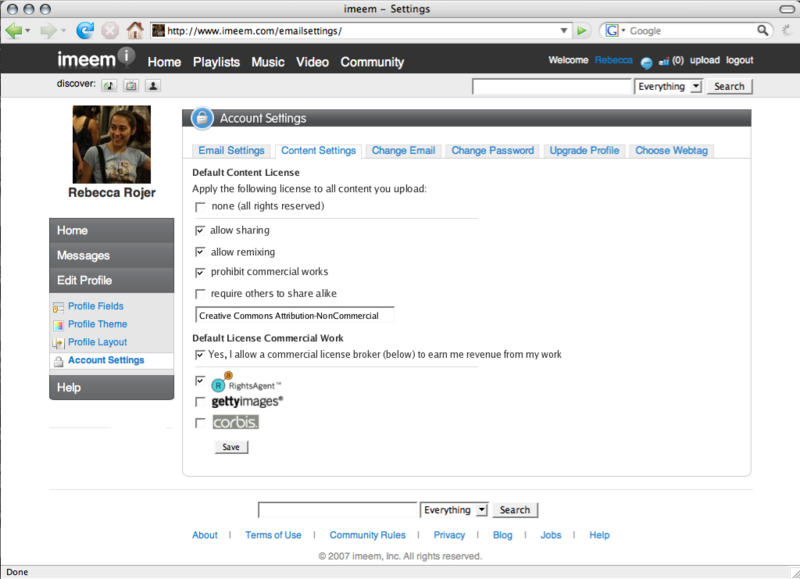Toggle the prohibit commercial works checkbox

tap(200, 272)
